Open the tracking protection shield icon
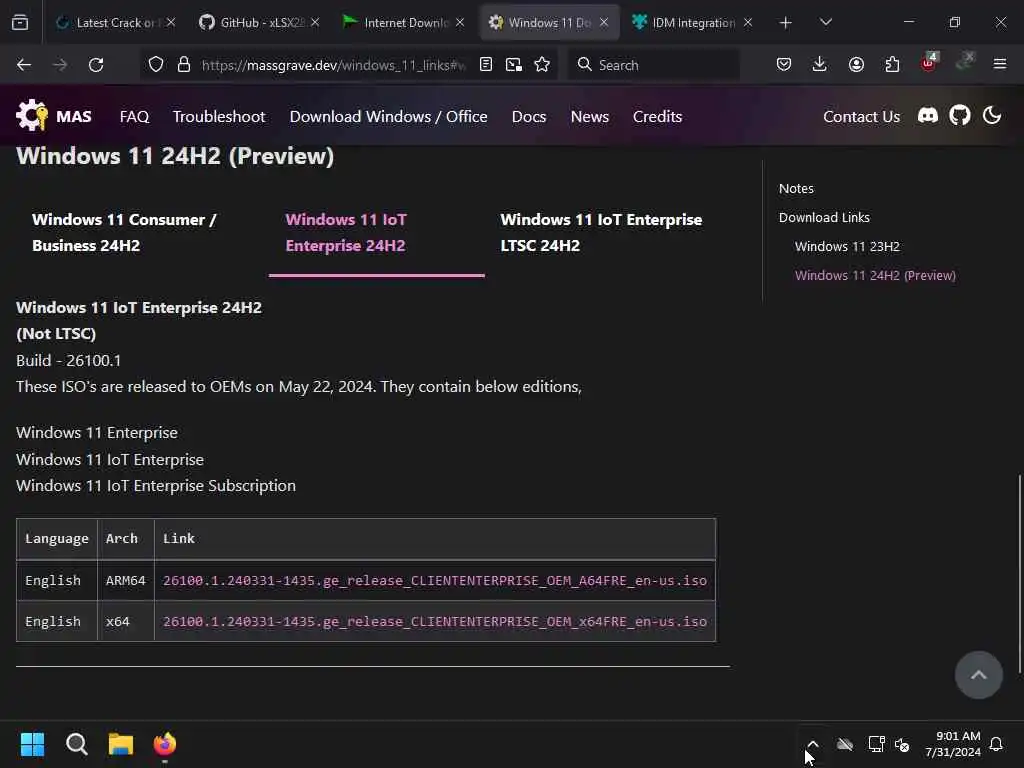Screen dimensions: 1024x768 click(155, 65)
